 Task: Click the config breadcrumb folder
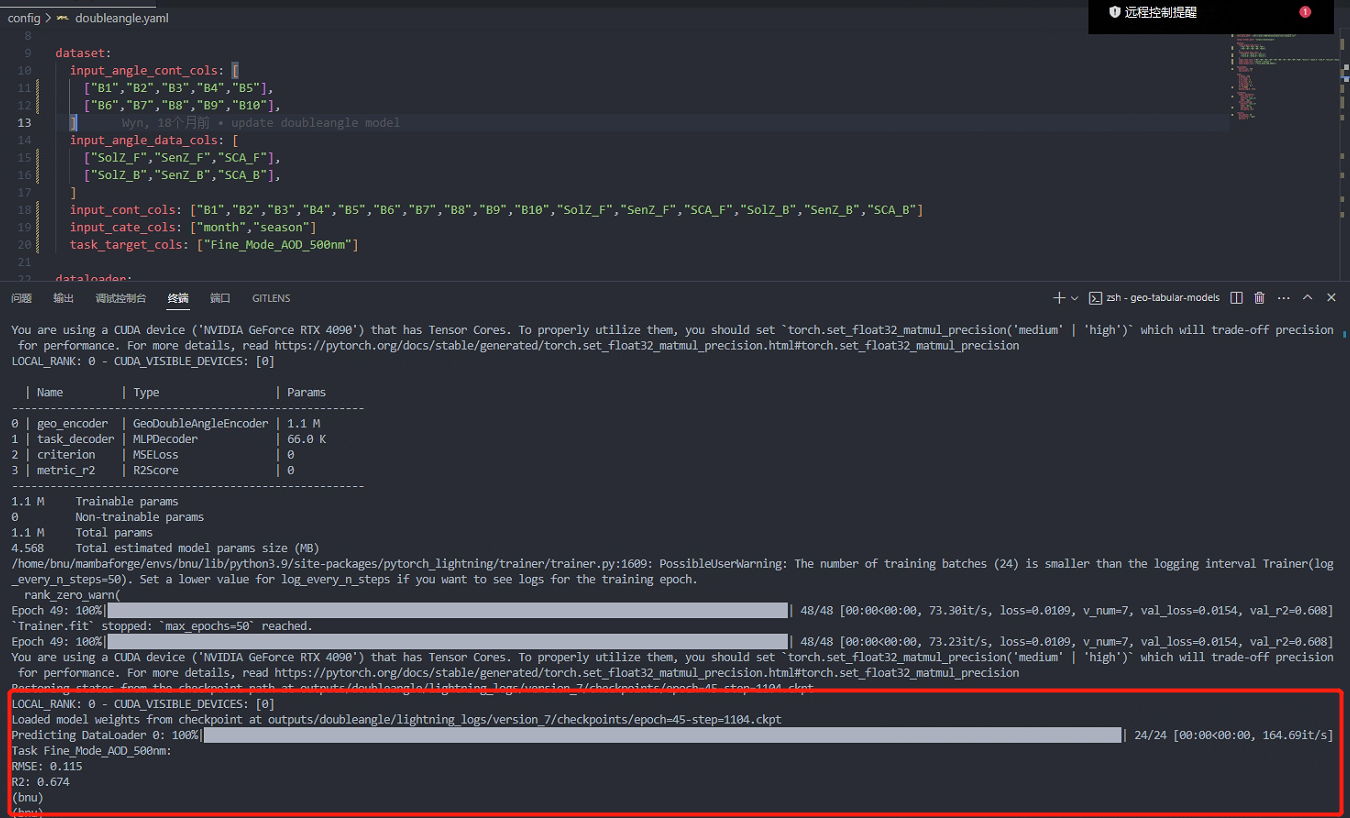[x=24, y=18]
